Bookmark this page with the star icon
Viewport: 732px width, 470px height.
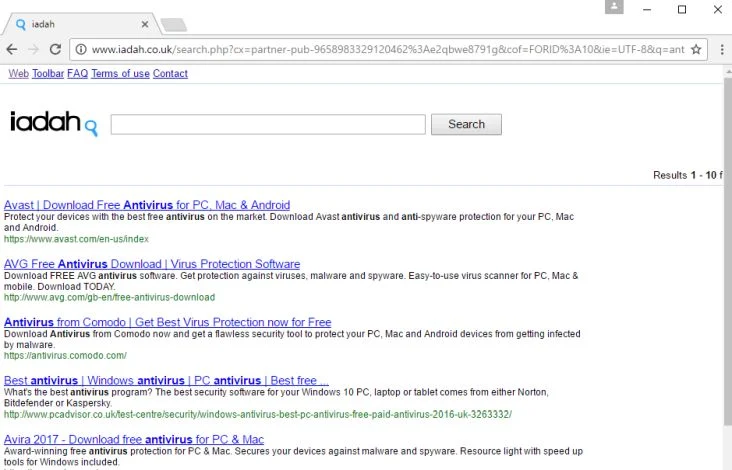[x=696, y=49]
